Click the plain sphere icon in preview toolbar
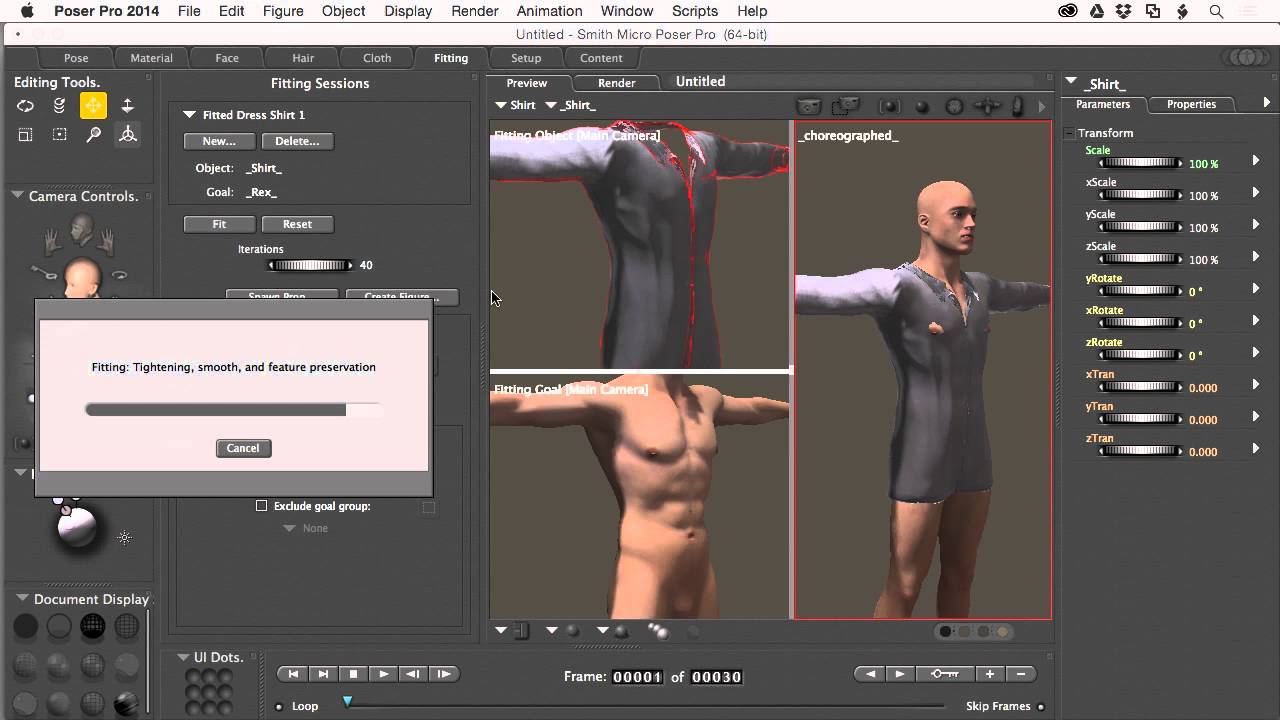 tap(922, 106)
